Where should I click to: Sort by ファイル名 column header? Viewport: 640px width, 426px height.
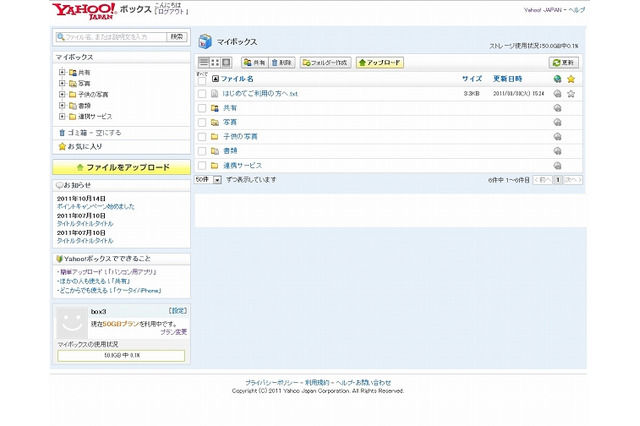237,79
